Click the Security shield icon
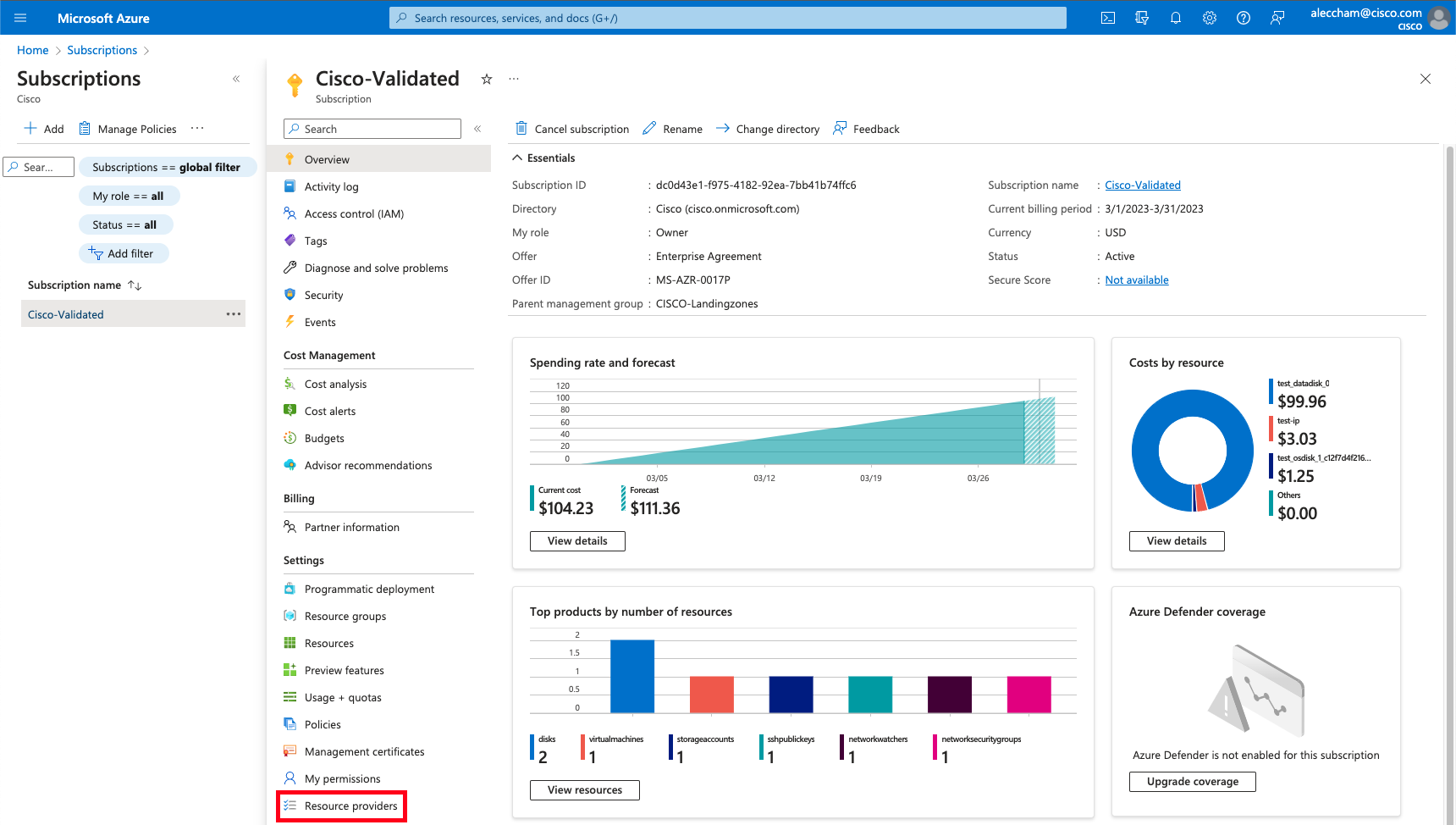 click(290, 295)
